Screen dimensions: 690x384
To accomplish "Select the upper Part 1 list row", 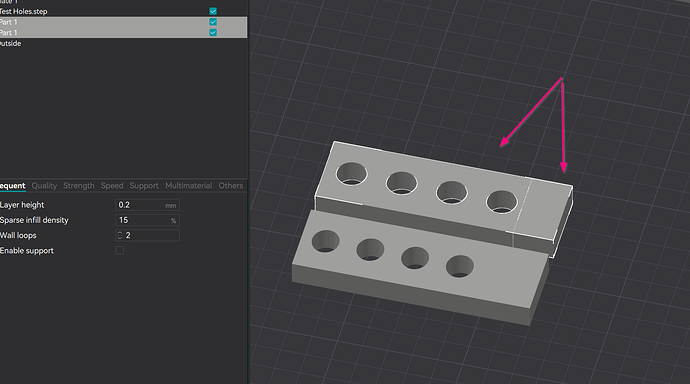I will 123,22.
